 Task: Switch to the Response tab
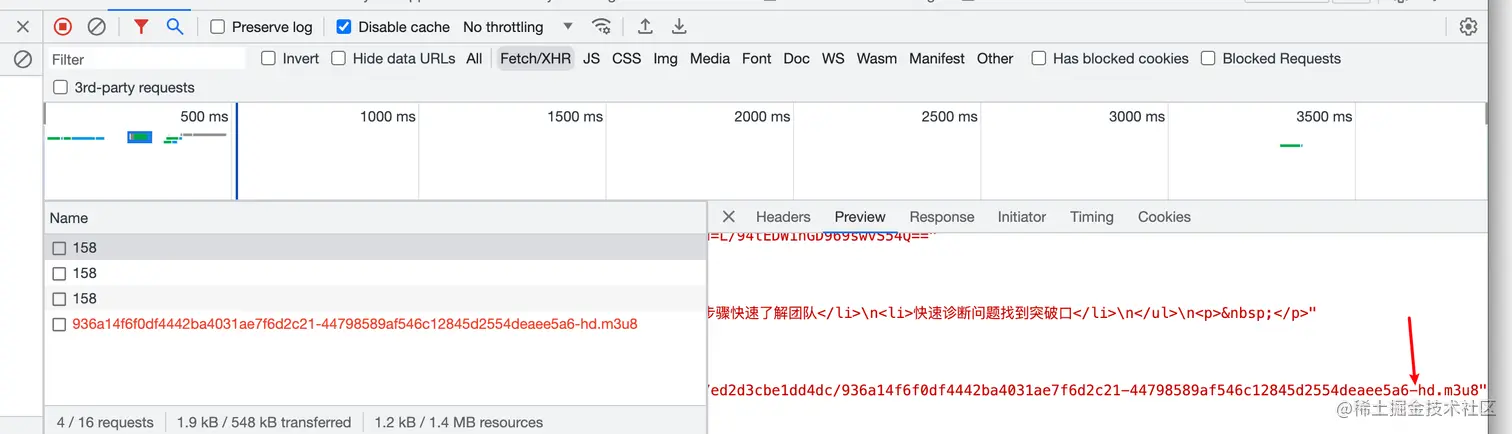941,217
